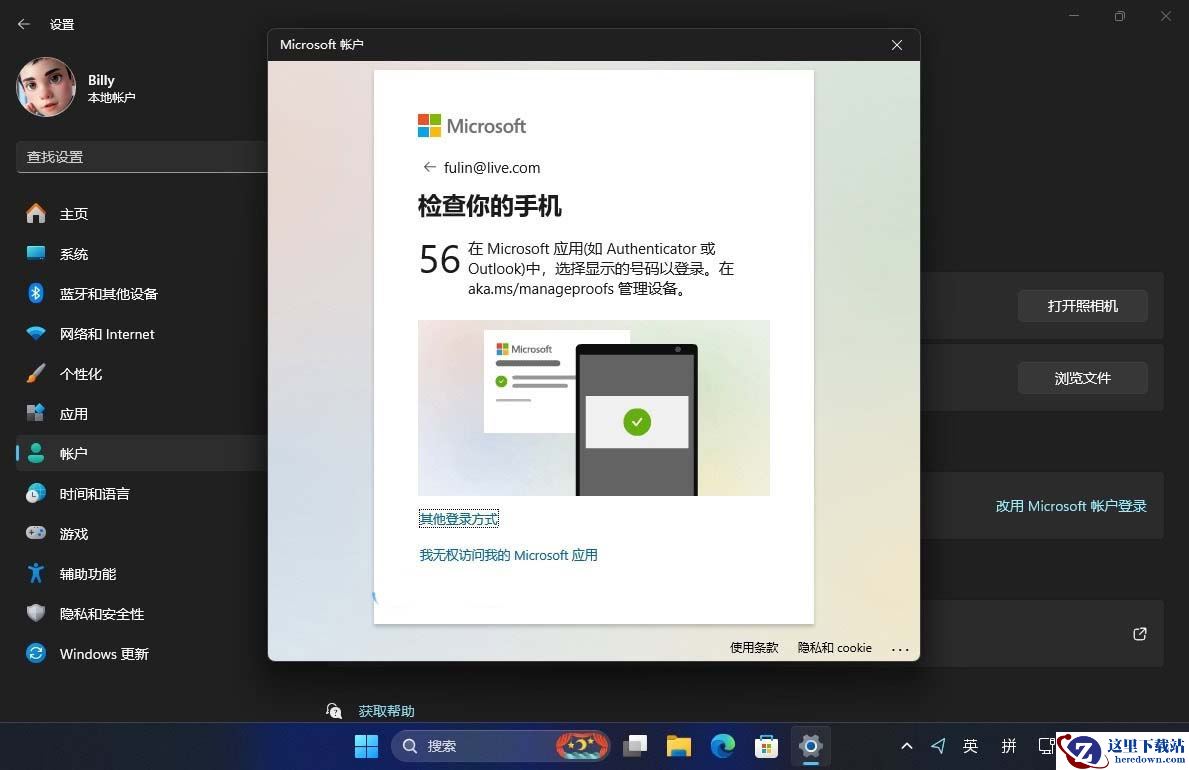Click the Bluetooth icon in sidebar
The width and height of the screenshot is (1189, 770).
(x=36, y=293)
